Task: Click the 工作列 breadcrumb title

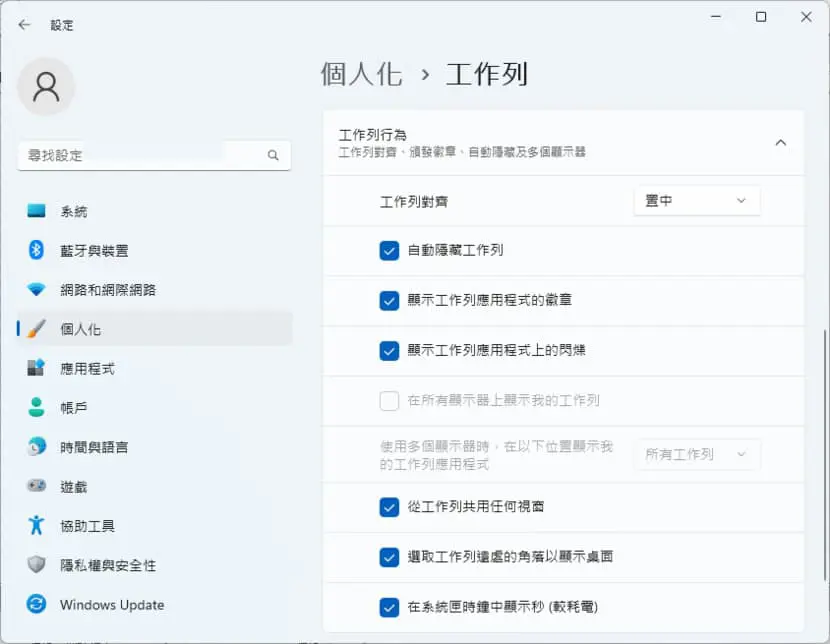Action: (486, 74)
